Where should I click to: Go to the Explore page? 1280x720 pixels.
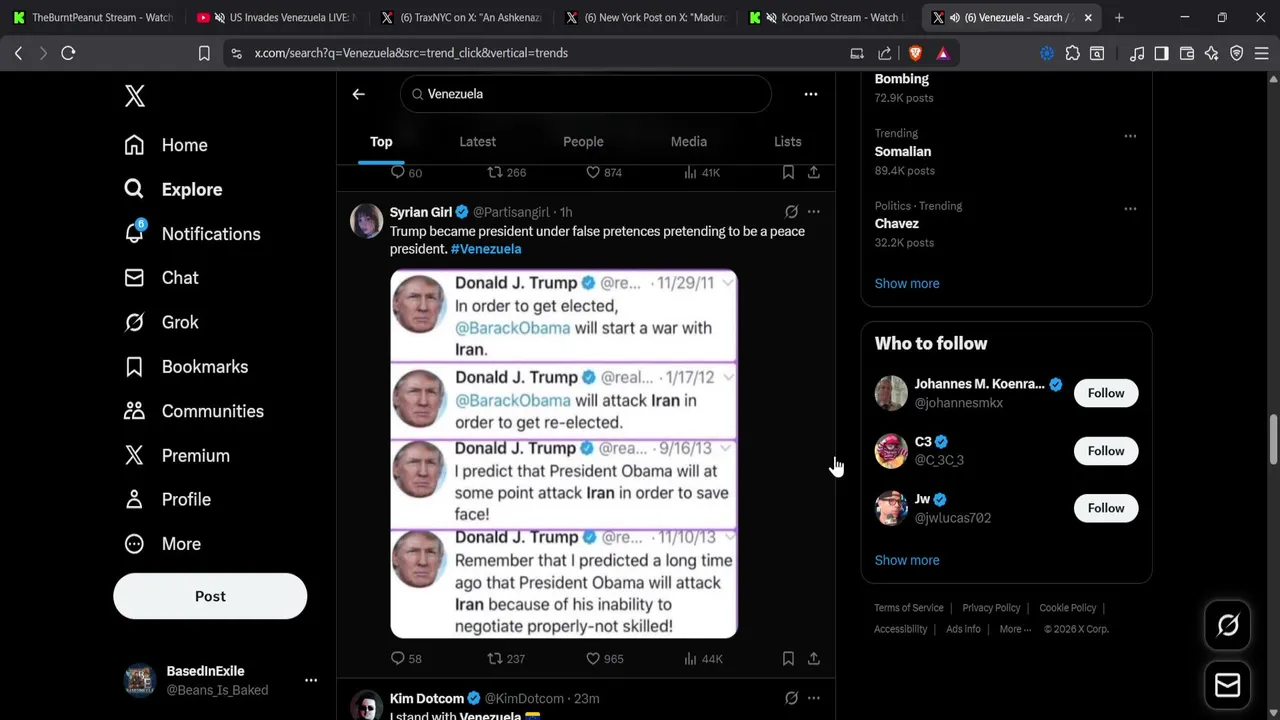173,189
